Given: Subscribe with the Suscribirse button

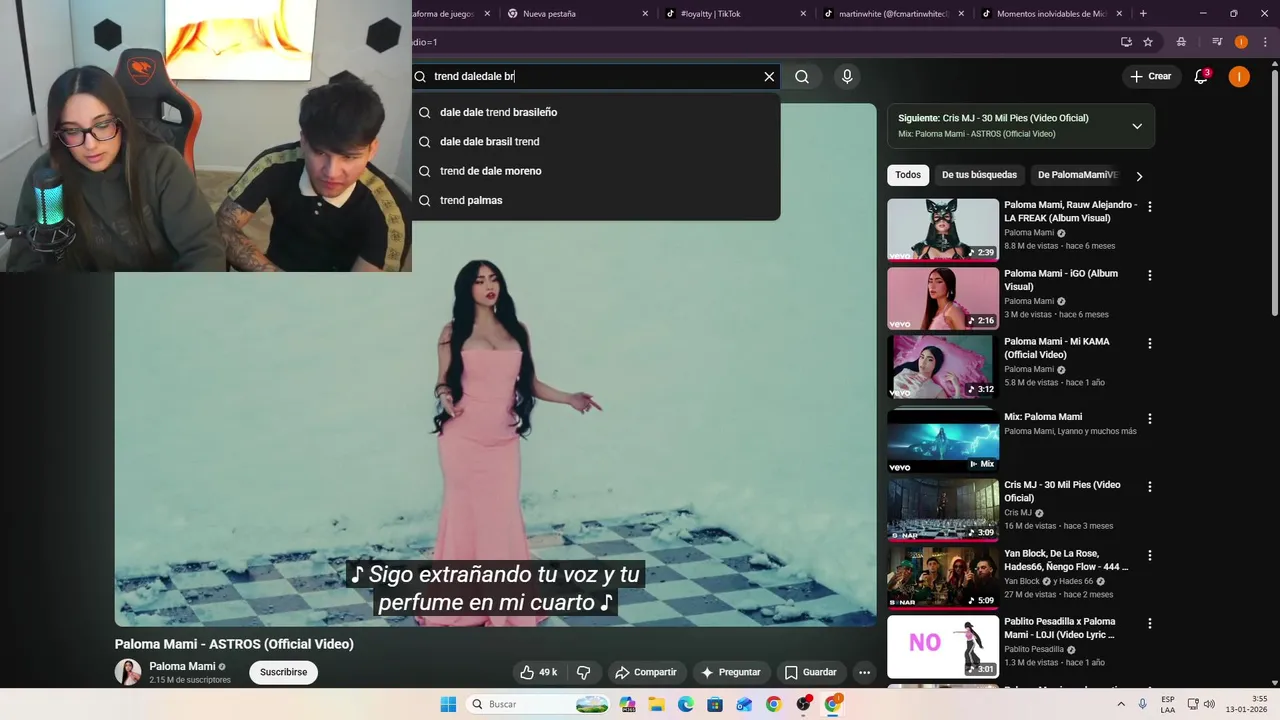Looking at the screenshot, I should point(283,672).
